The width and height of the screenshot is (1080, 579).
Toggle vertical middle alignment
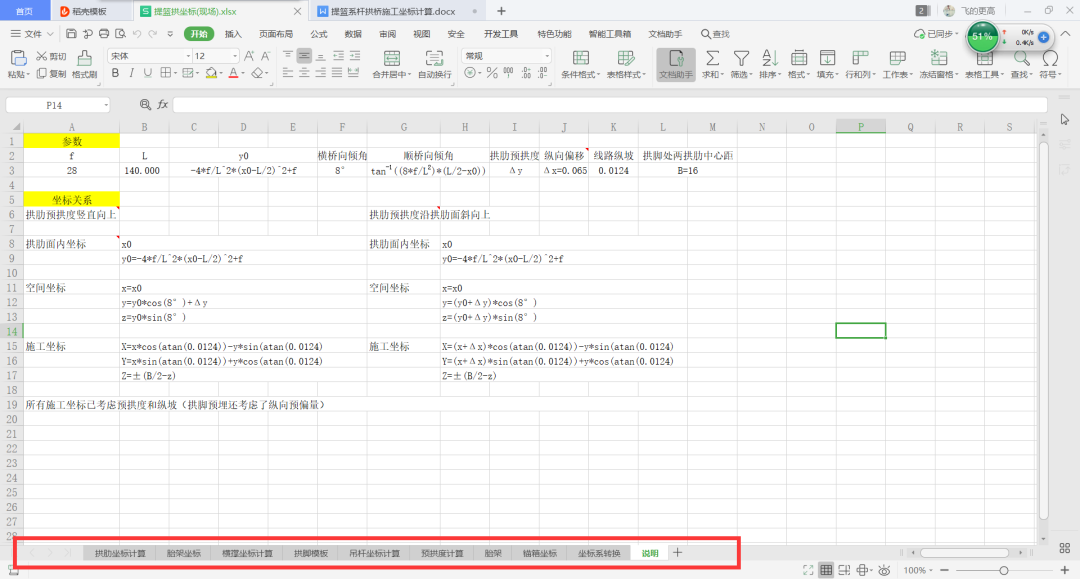[304, 56]
